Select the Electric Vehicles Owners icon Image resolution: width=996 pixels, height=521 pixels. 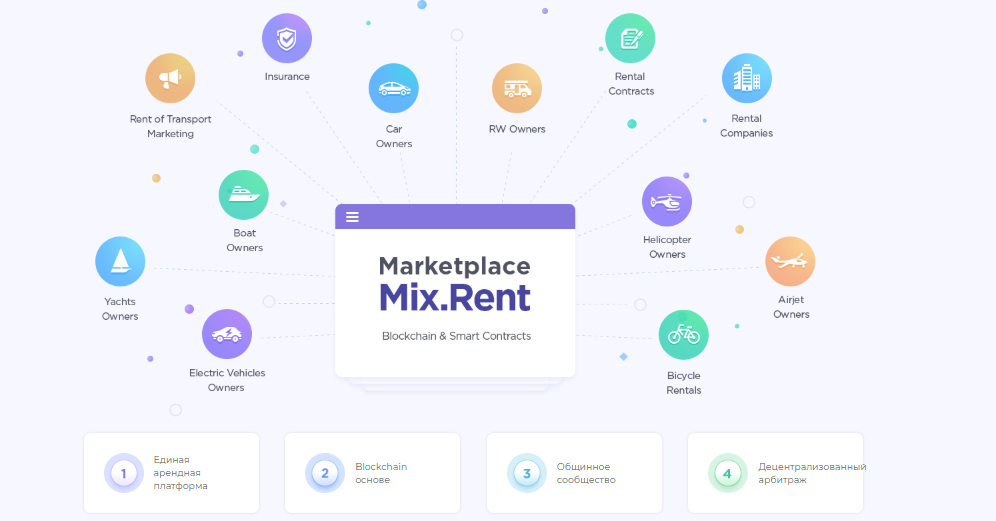[x=227, y=334]
